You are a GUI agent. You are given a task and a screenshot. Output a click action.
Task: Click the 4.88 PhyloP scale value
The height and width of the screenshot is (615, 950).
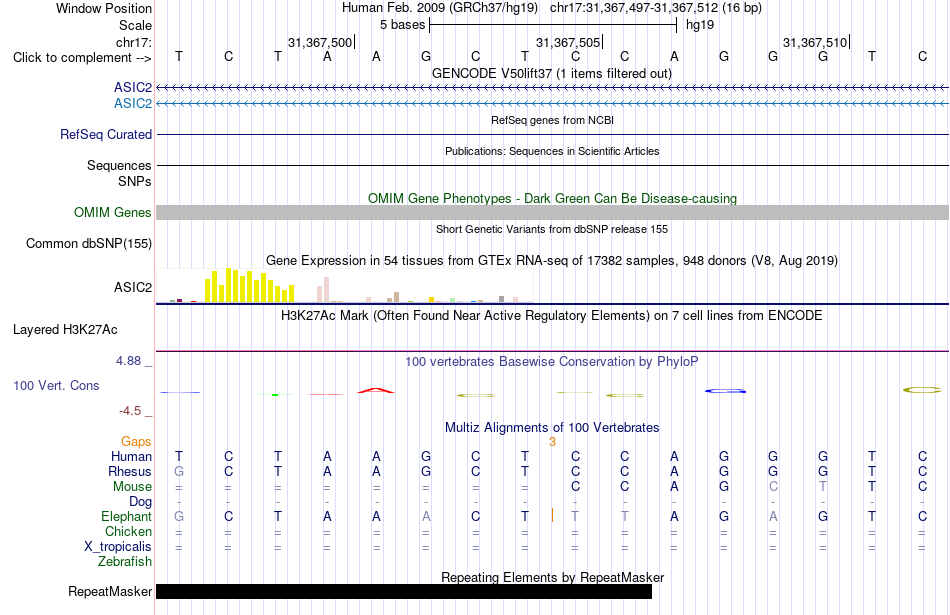[x=128, y=361]
